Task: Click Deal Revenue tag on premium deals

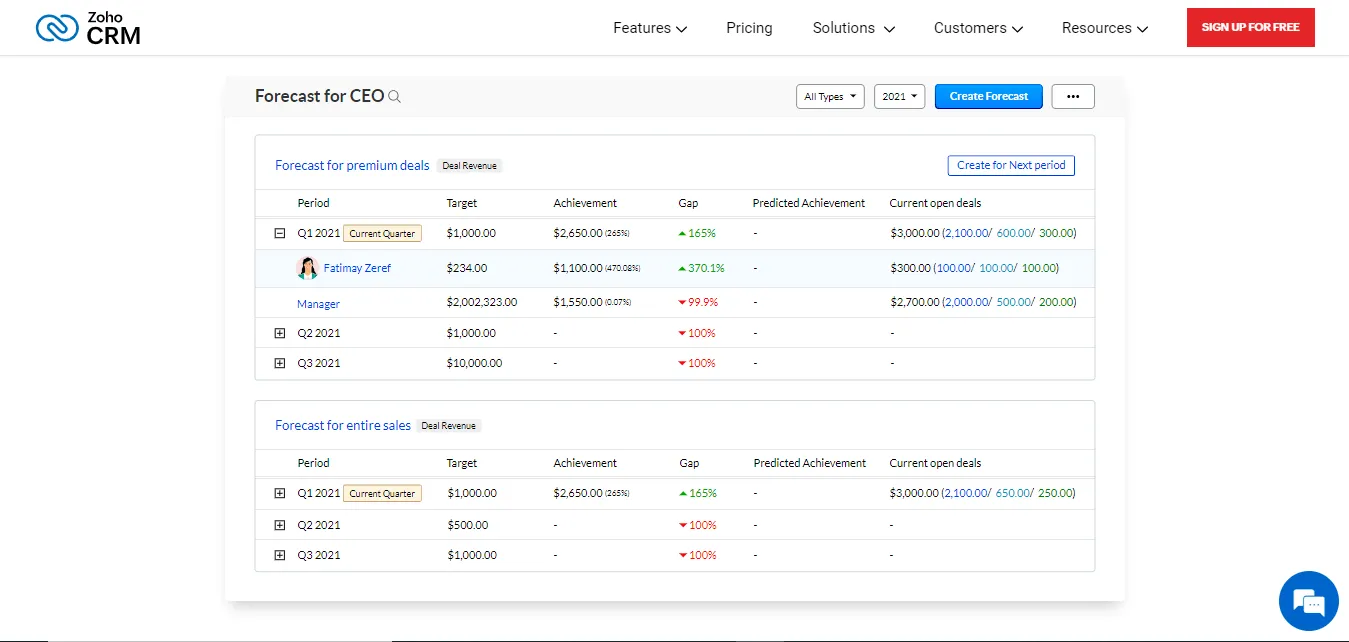Action: [x=469, y=166]
